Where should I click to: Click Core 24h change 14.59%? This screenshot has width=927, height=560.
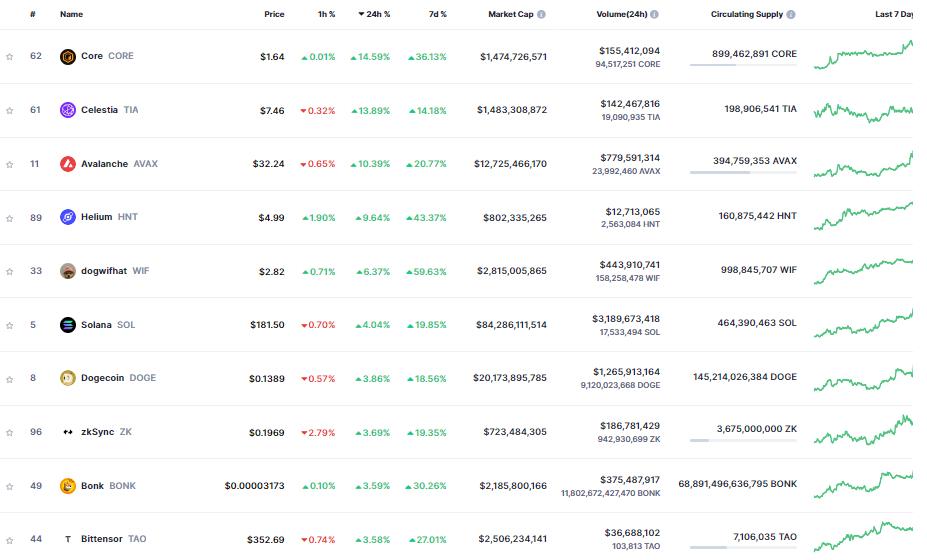coord(370,57)
